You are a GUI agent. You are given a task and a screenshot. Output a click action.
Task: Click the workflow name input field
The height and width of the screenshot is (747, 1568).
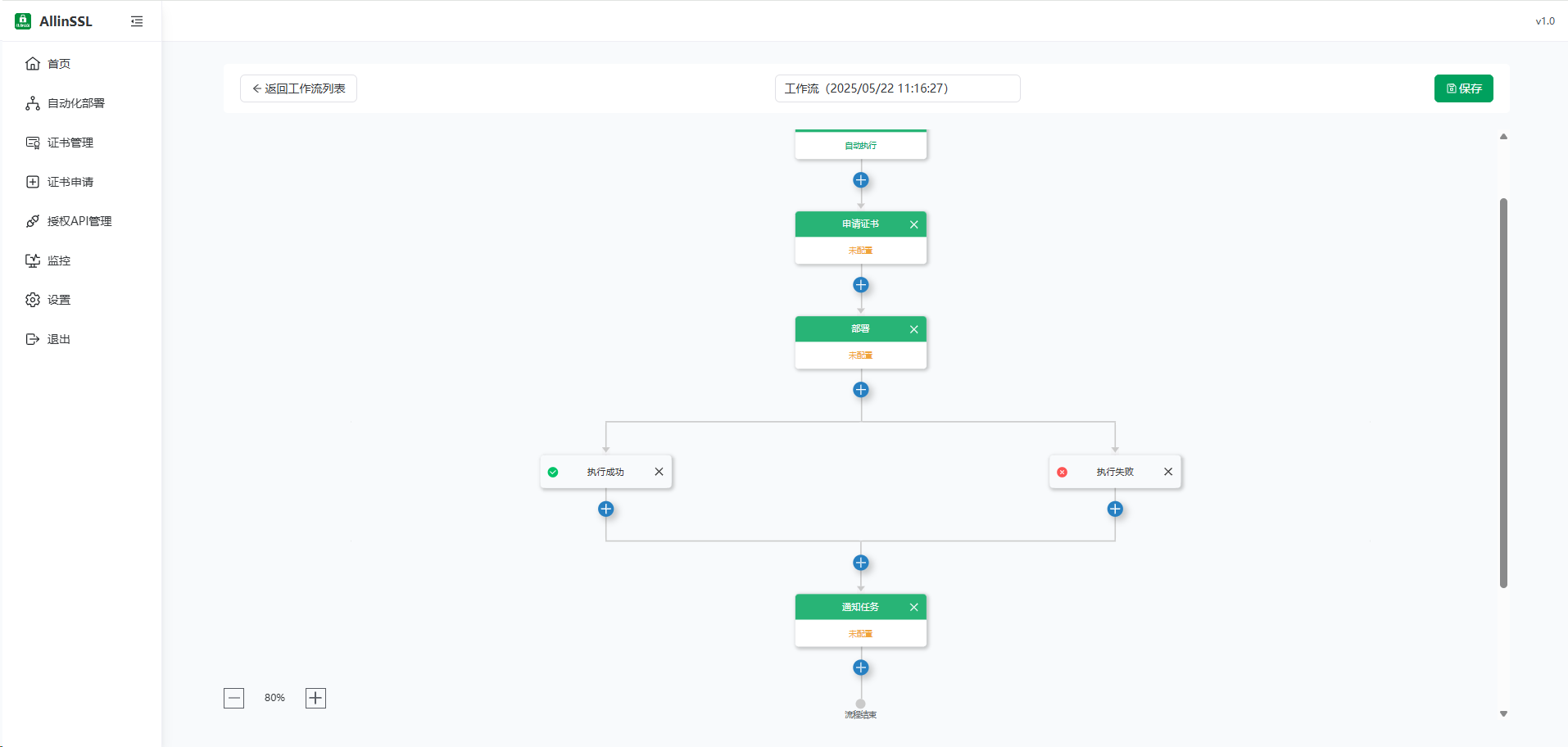[x=897, y=88]
